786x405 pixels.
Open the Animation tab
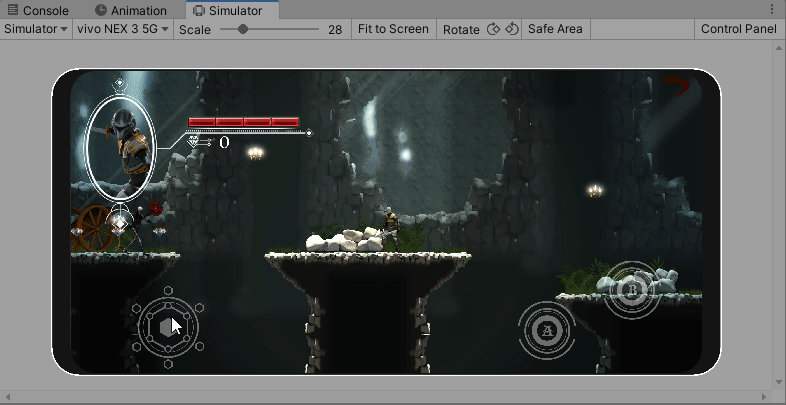(130, 10)
